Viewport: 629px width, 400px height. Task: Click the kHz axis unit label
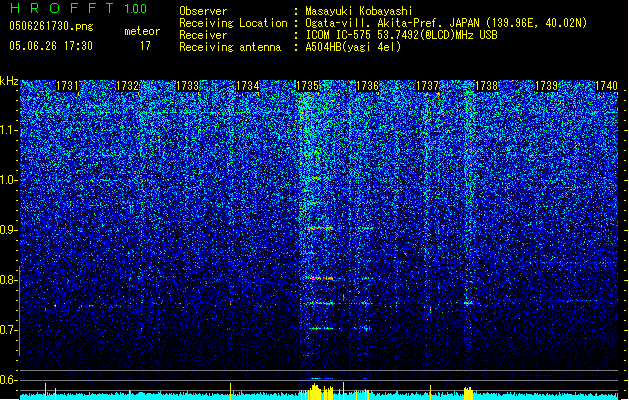9,81
